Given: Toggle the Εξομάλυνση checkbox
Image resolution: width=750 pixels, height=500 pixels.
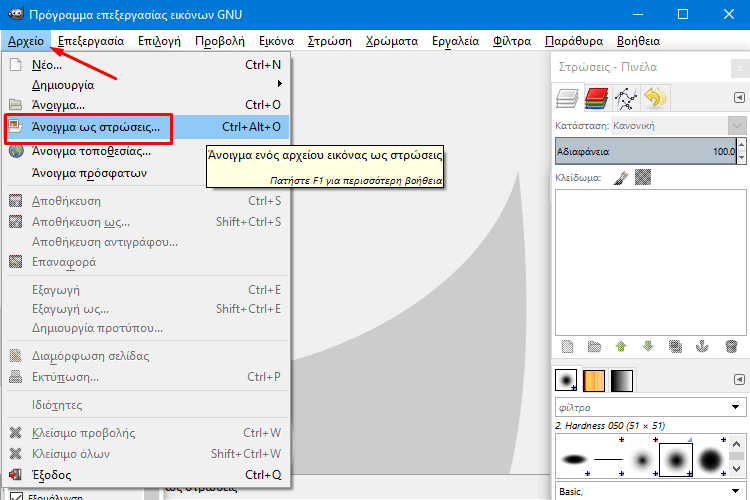Looking at the screenshot, I should [x=16, y=496].
